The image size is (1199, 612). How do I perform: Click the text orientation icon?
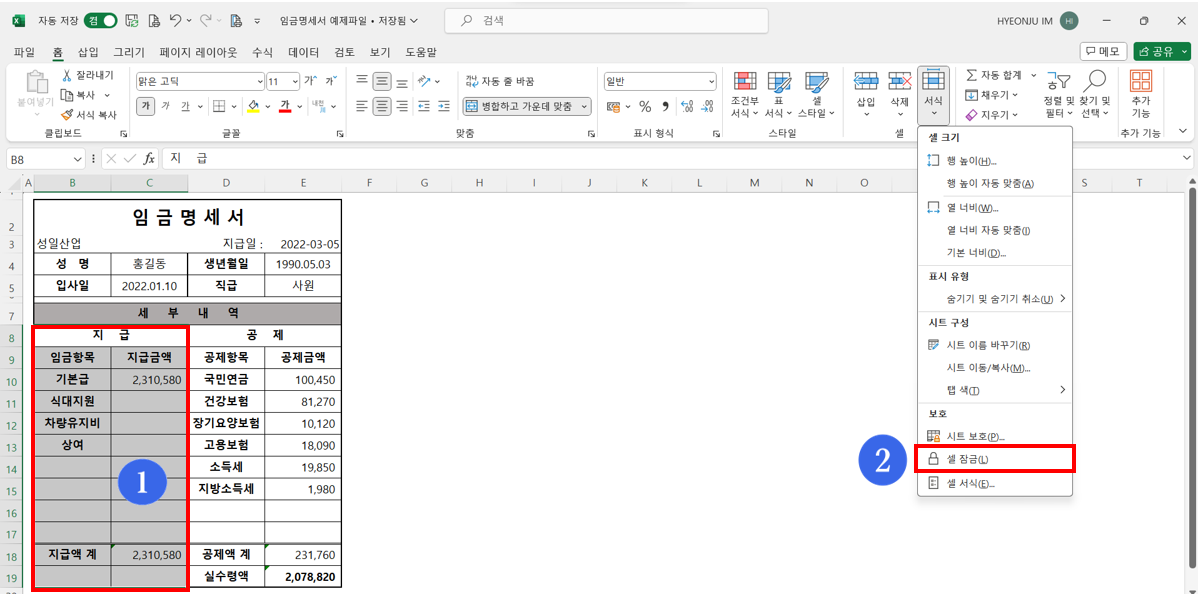click(x=424, y=81)
